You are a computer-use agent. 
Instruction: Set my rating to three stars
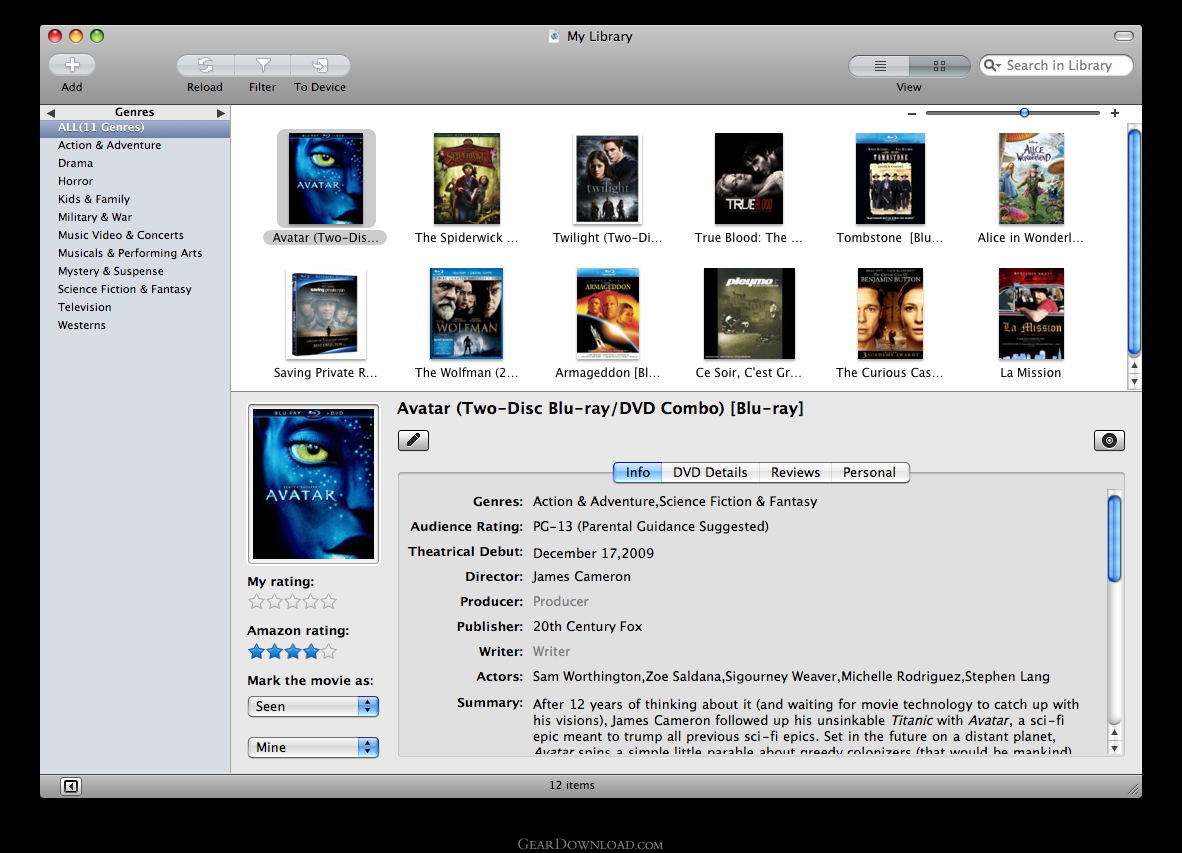[x=292, y=601]
